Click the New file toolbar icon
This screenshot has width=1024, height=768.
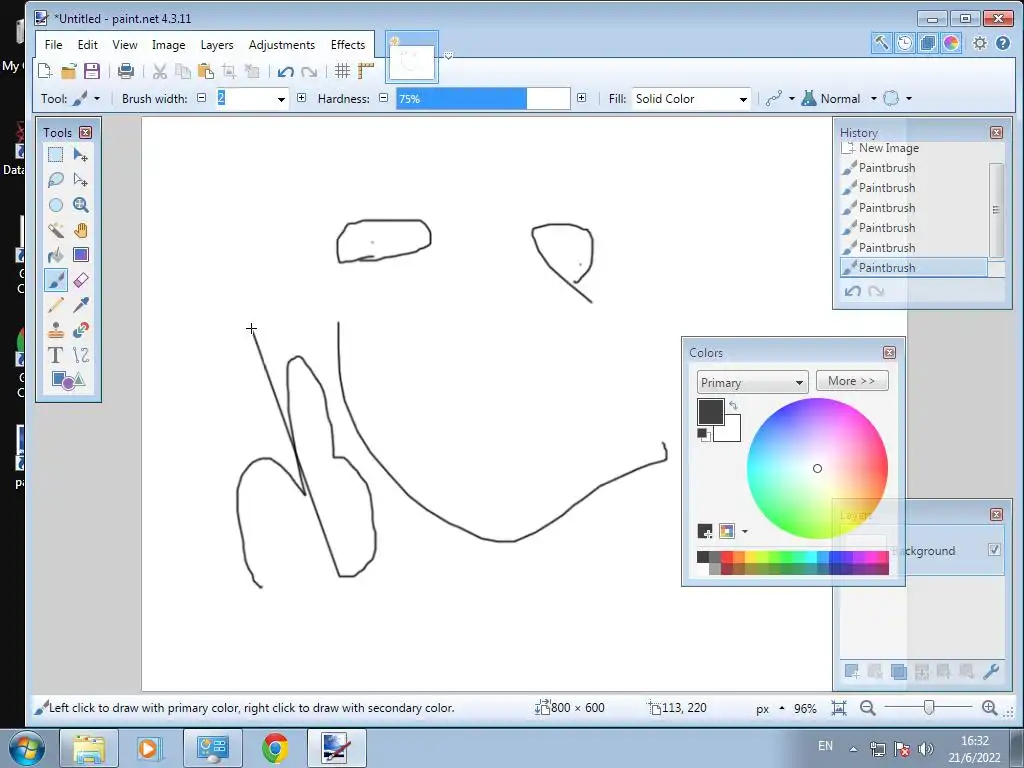click(45, 71)
